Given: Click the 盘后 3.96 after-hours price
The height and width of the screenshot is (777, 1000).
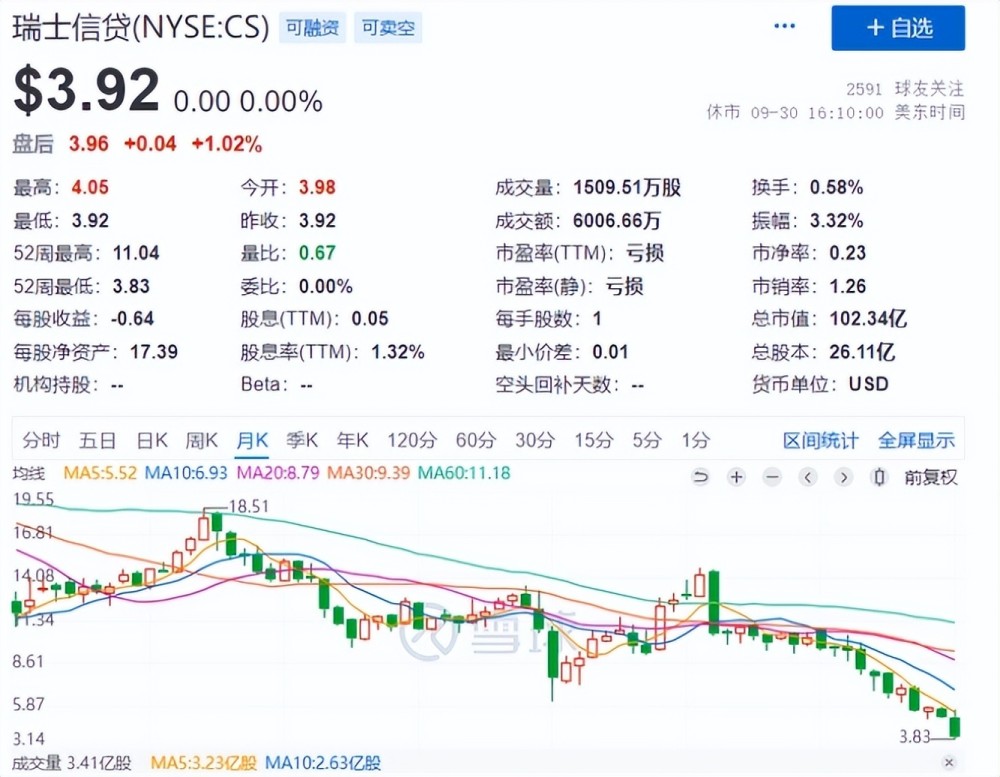Looking at the screenshot, I should (89, 144).
